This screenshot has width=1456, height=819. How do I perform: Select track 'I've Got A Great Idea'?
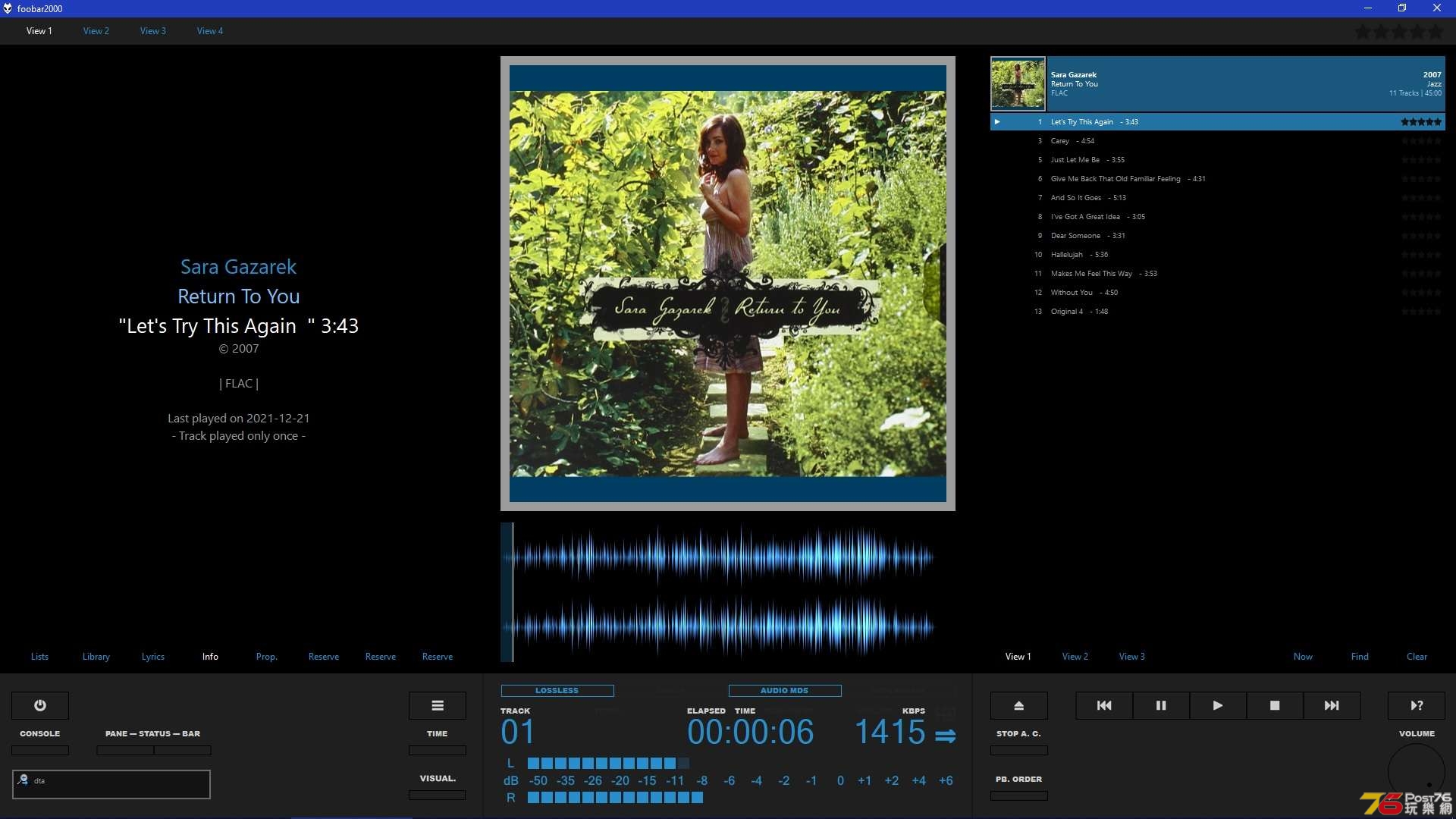tap(1218, 217)
